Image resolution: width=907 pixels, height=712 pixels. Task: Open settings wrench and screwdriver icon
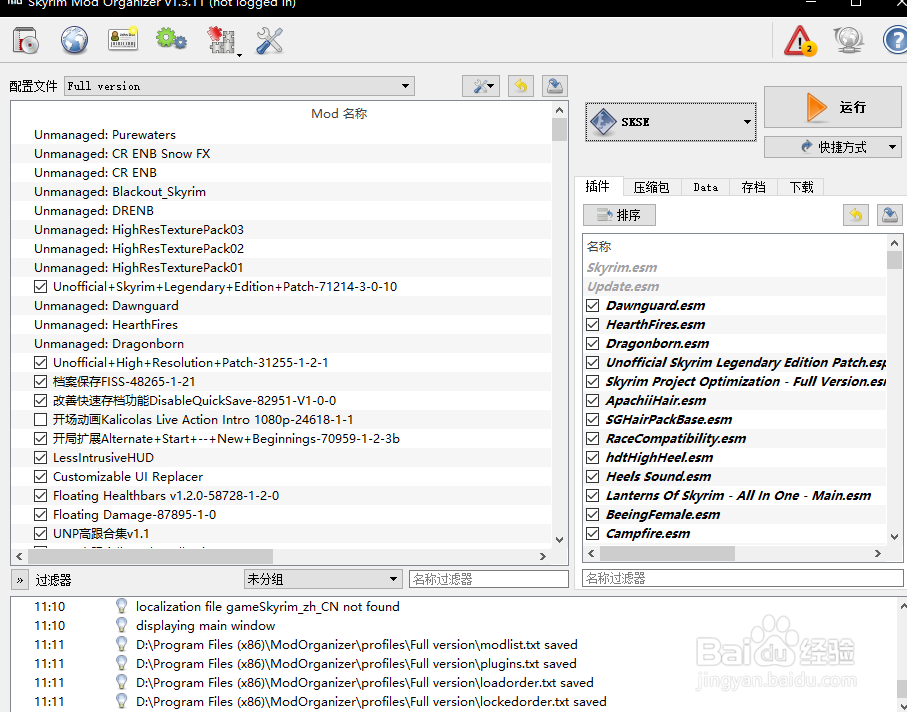point(269,40)
